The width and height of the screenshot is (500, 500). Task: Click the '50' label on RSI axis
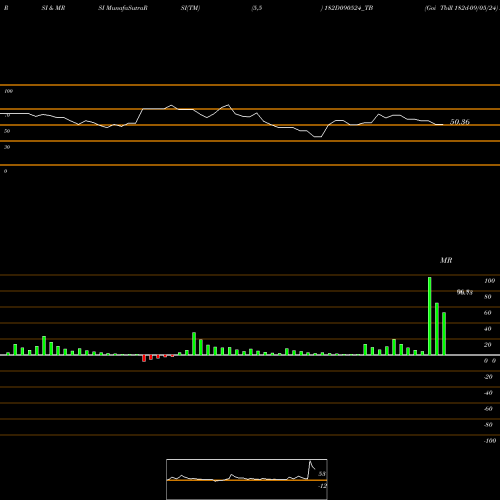pyautogui.click(x=7, y=131)
